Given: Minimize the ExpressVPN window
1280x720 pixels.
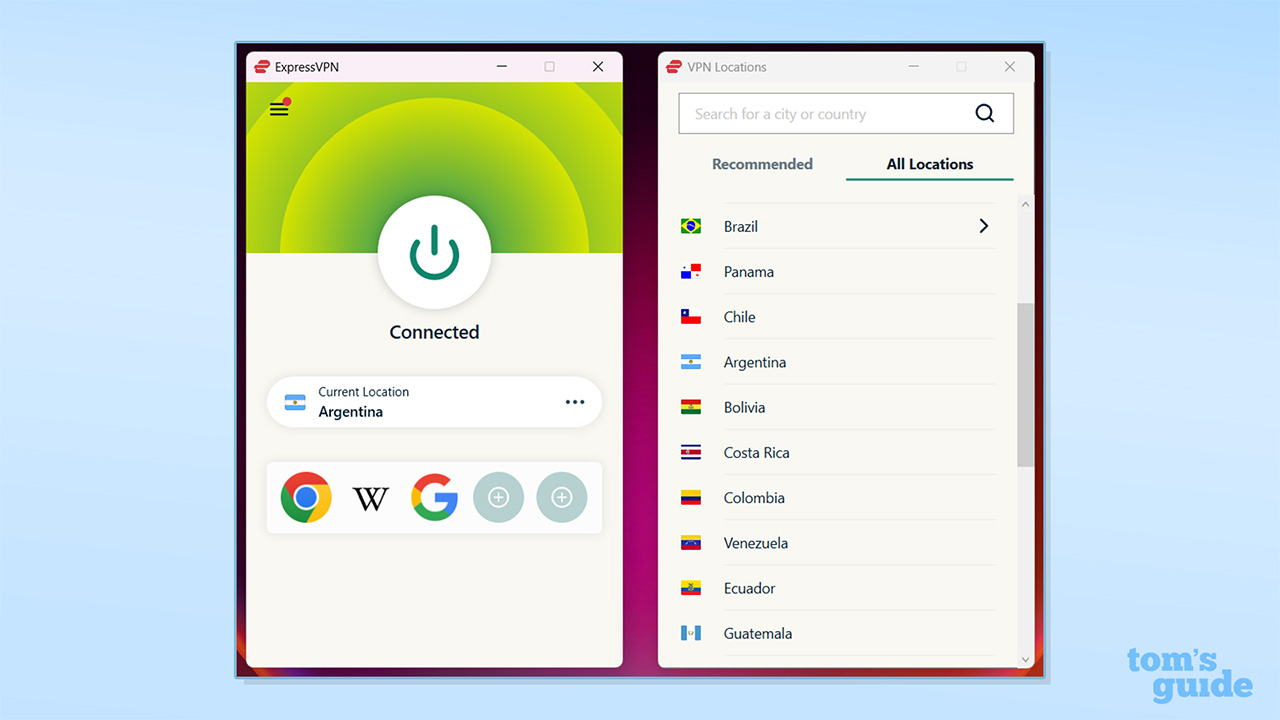Looking at the screenshot, I should (x=501, y=67).
